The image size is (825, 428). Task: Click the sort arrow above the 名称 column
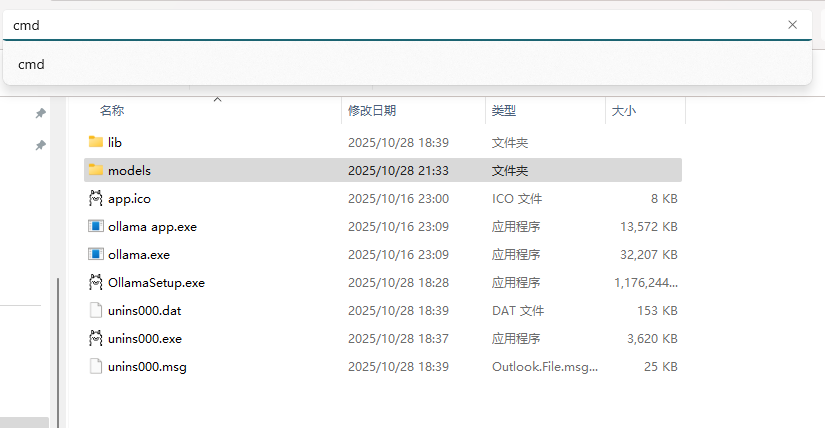click(x=217, y=99)
